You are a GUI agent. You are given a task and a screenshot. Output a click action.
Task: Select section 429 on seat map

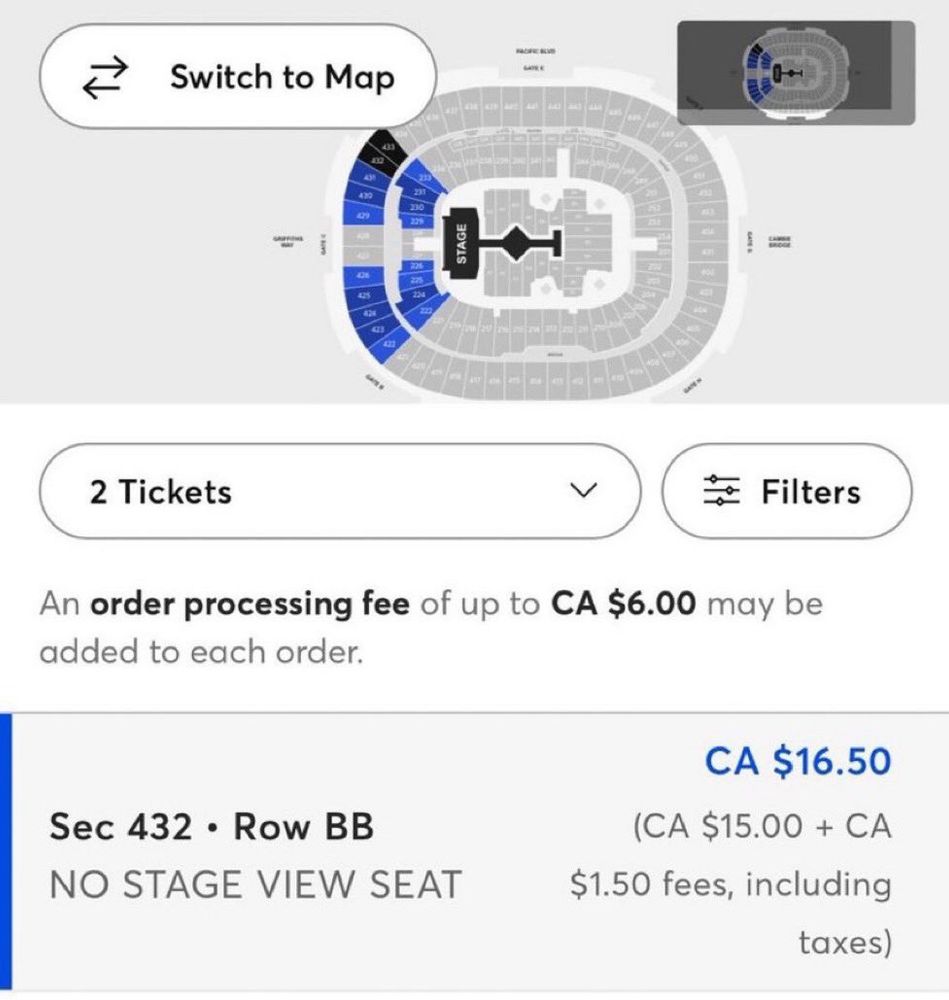tap(362, 216)
